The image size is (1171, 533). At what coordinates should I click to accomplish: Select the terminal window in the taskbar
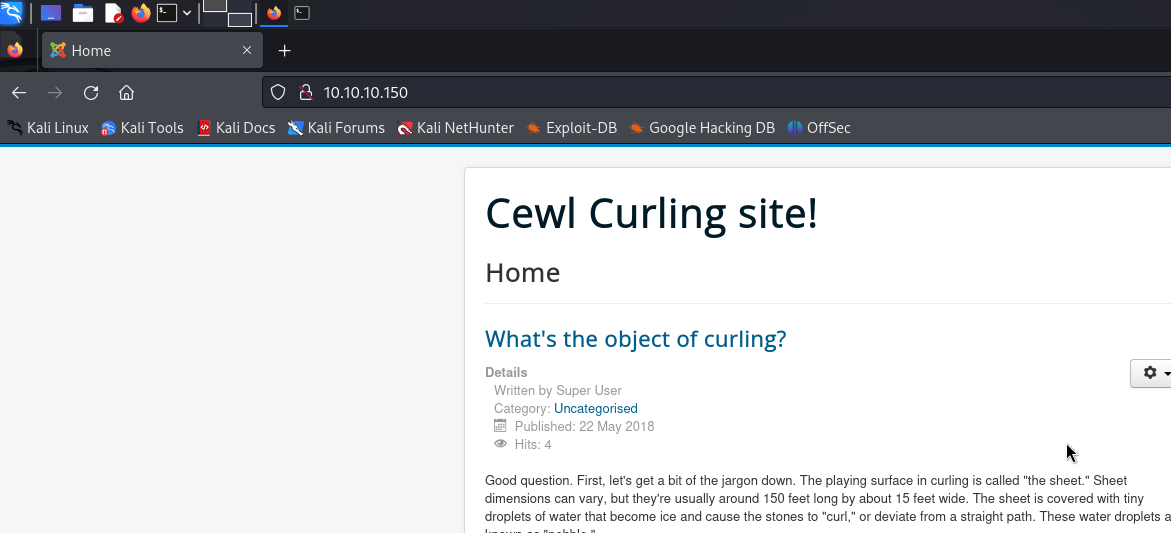tap(302, 13)
